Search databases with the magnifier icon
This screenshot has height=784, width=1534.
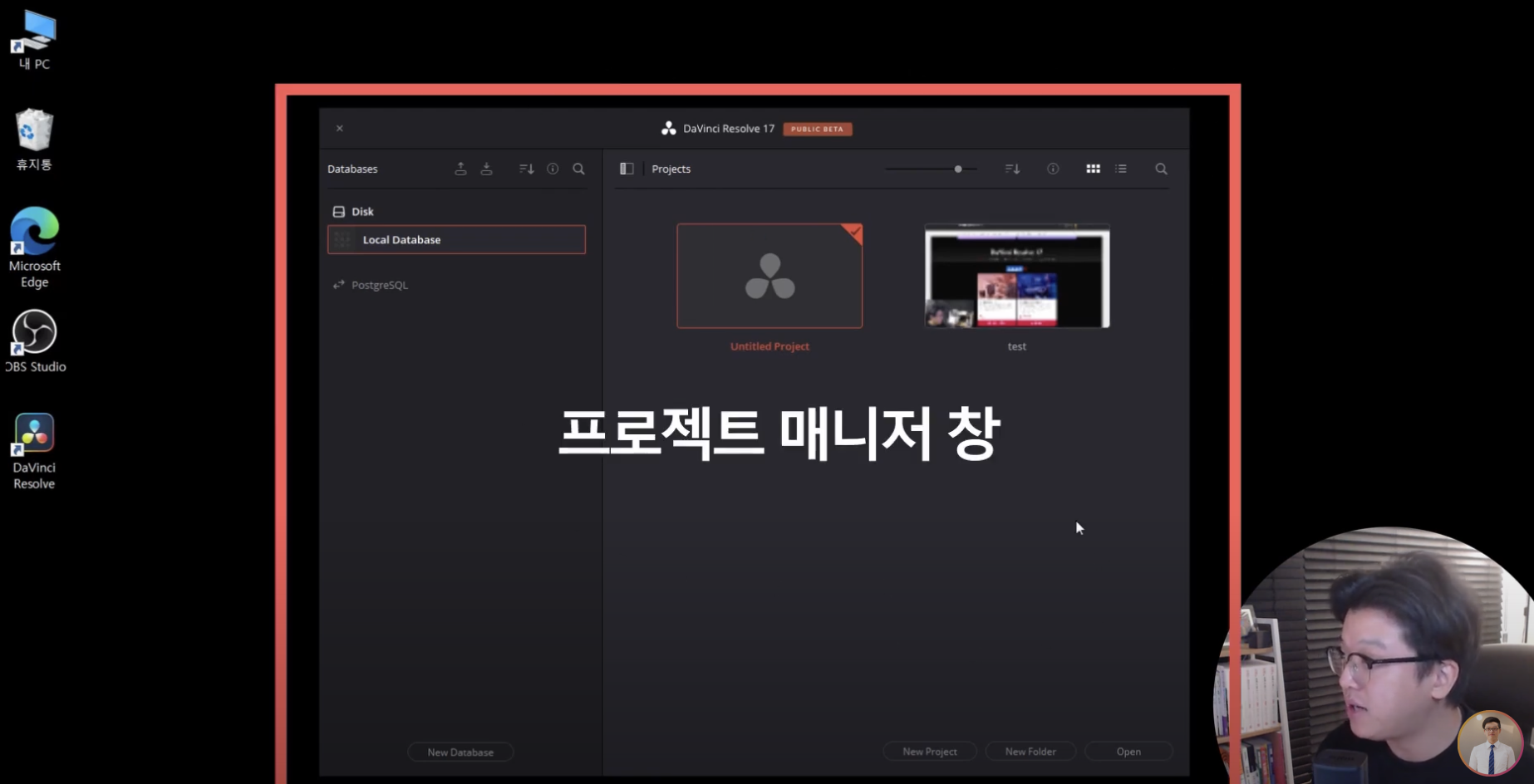coord(579,169)
